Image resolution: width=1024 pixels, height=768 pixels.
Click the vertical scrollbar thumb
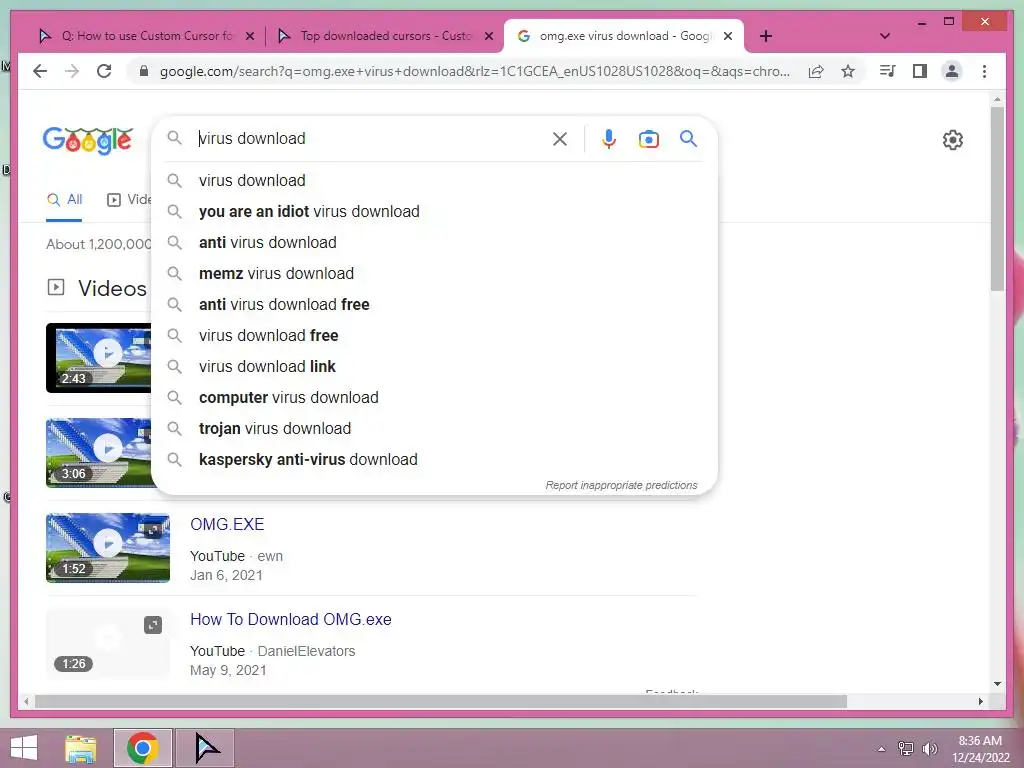(x=997, y=199)
